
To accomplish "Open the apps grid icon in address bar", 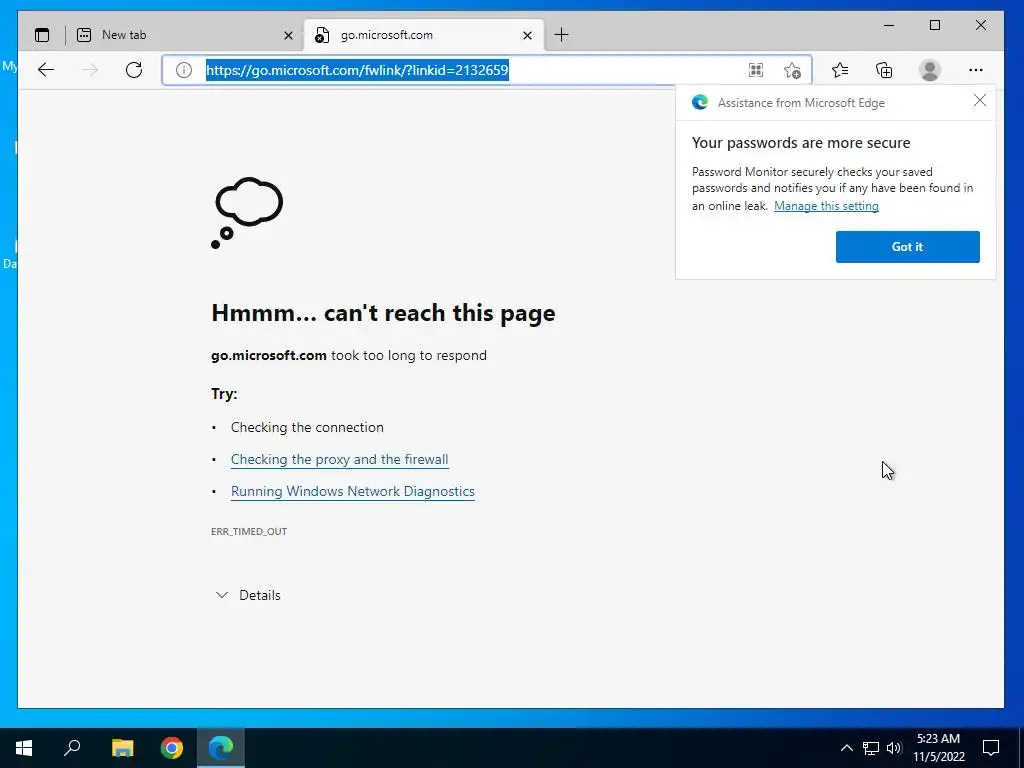I will pos(756,70).
